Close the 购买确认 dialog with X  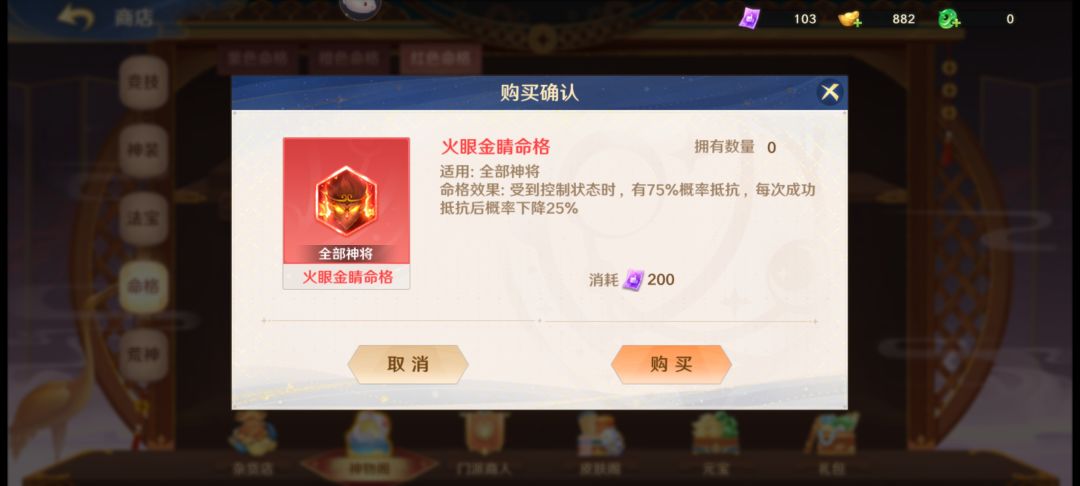pos(830,92)
